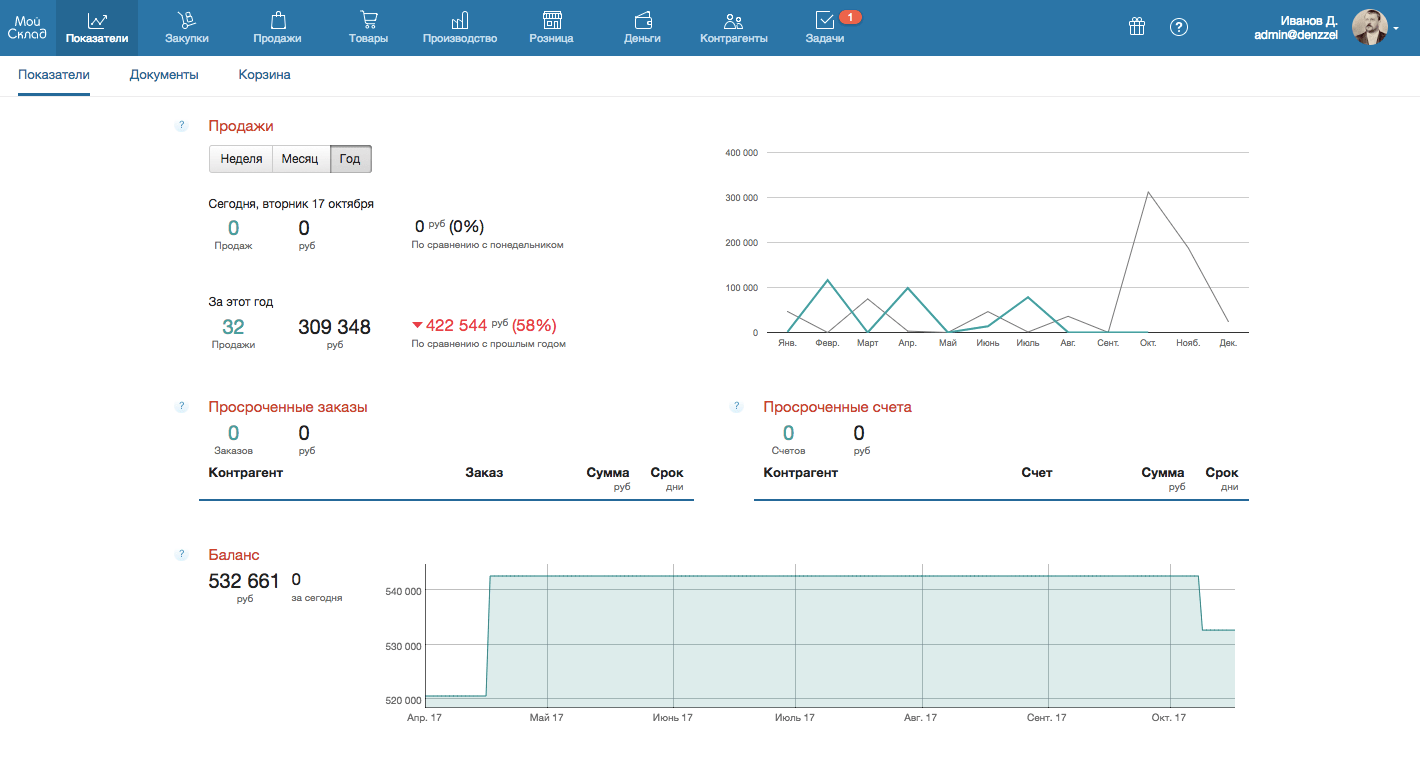Open help hint next to Просроченные счета
Image resolution: width=1420 pixels, height=766 pixels.
(x=737, y=406)
